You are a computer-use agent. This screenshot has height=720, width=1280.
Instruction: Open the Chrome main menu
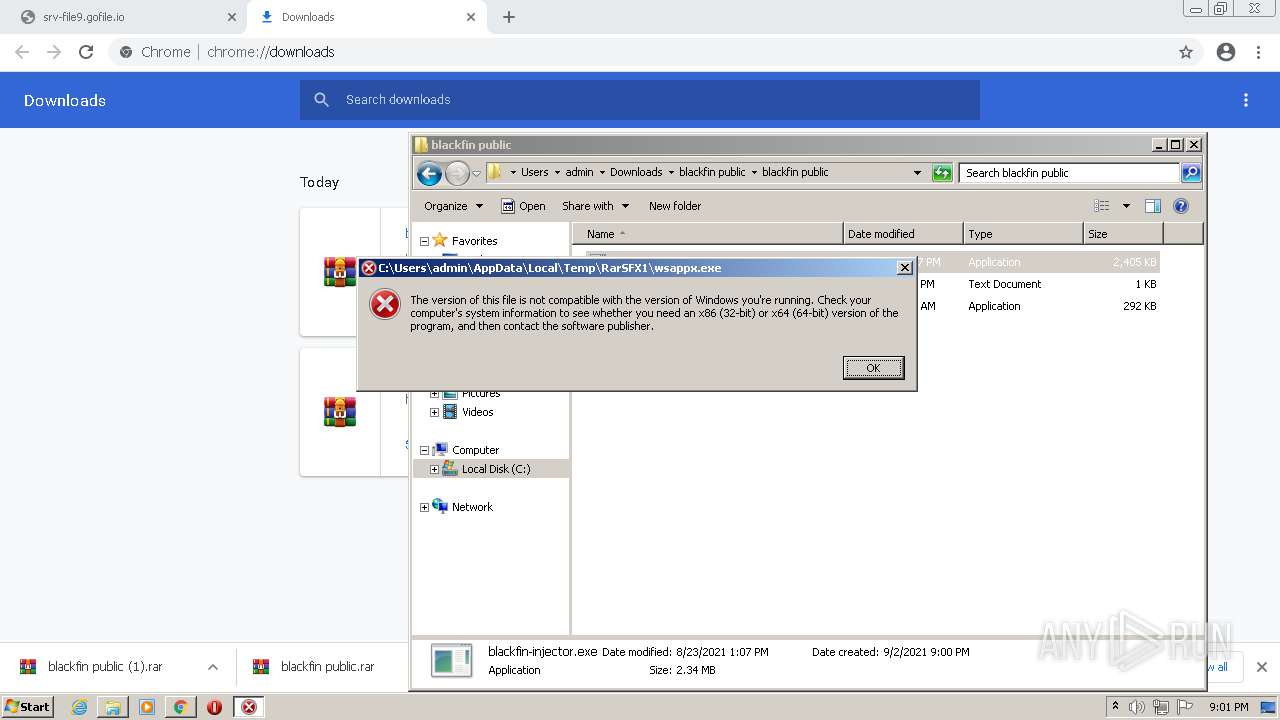[x=1258, y=52]
